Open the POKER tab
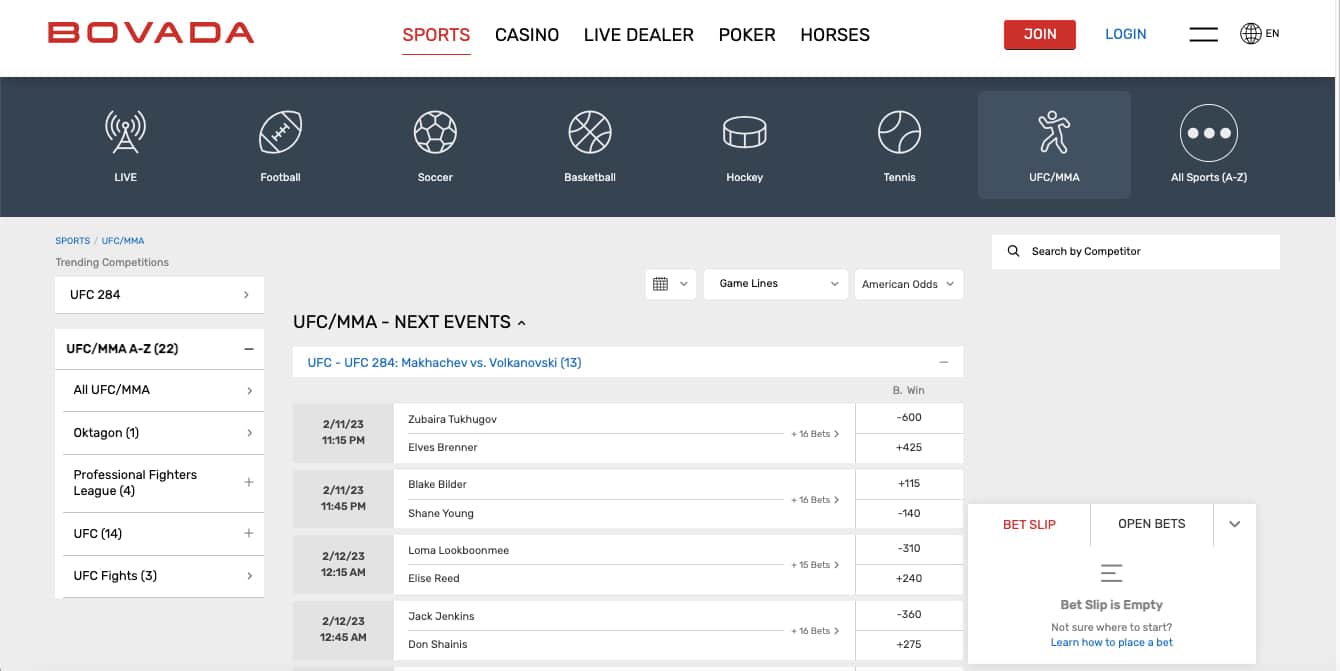This screenshot has width=1340, height=671. tap(747, 34)
